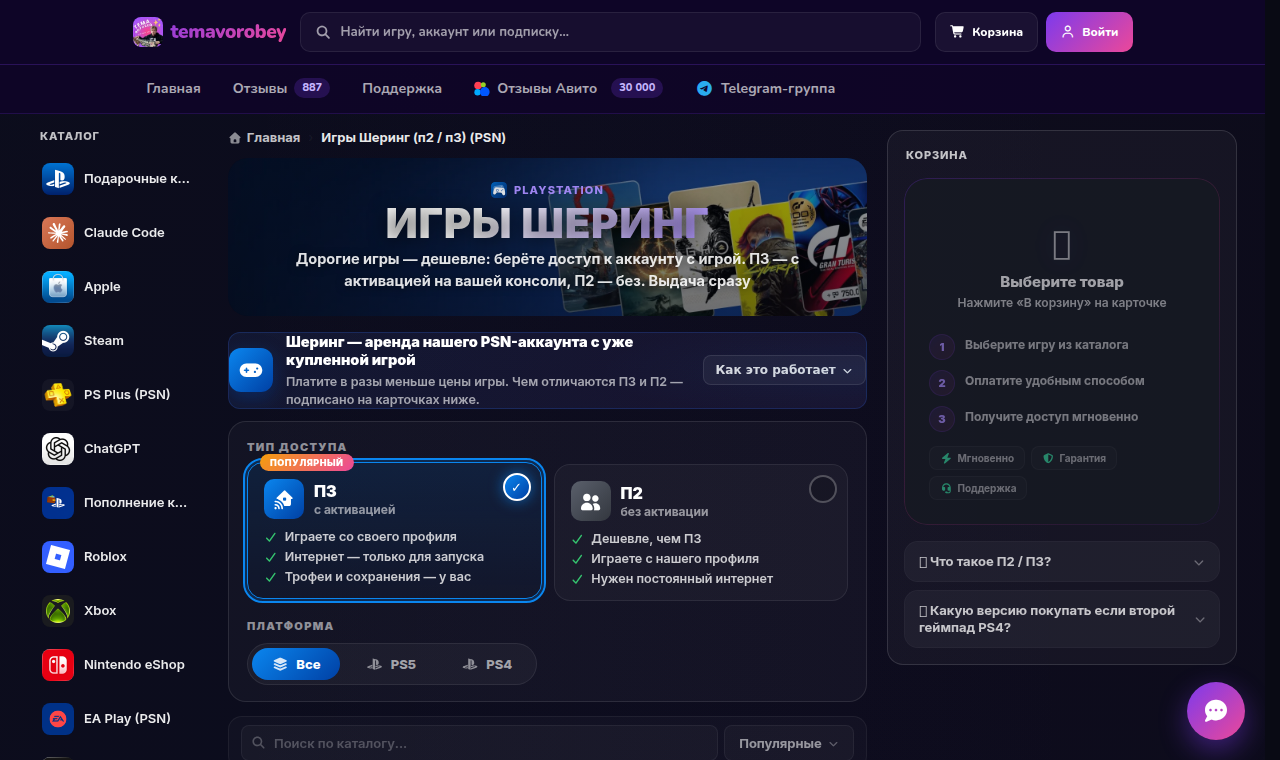Click the Популярный label on П3 card
Viewport: 1280px width, 760px height.
click(307, 462)
